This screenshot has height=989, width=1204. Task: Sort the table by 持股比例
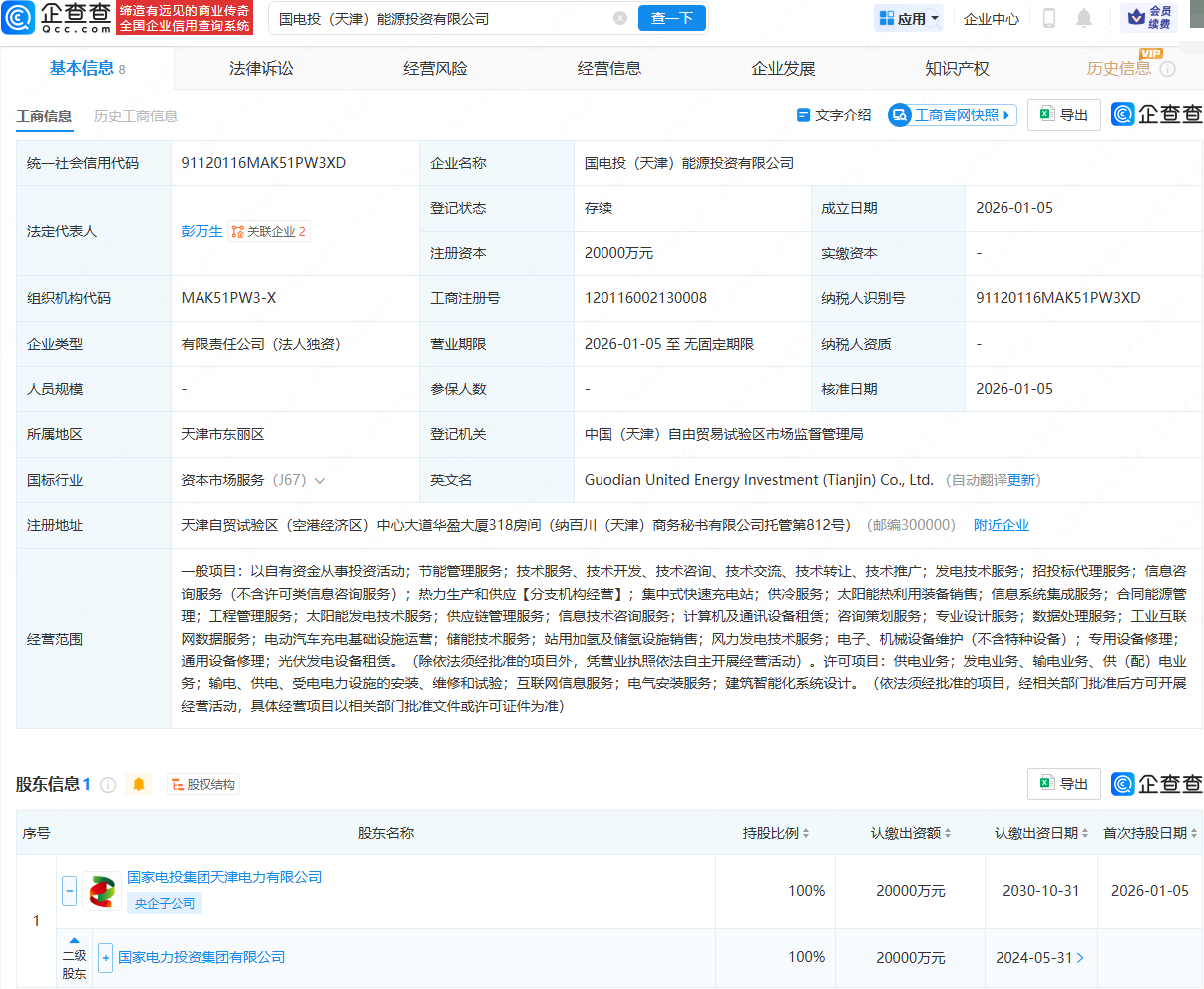(x=776, y=833)
